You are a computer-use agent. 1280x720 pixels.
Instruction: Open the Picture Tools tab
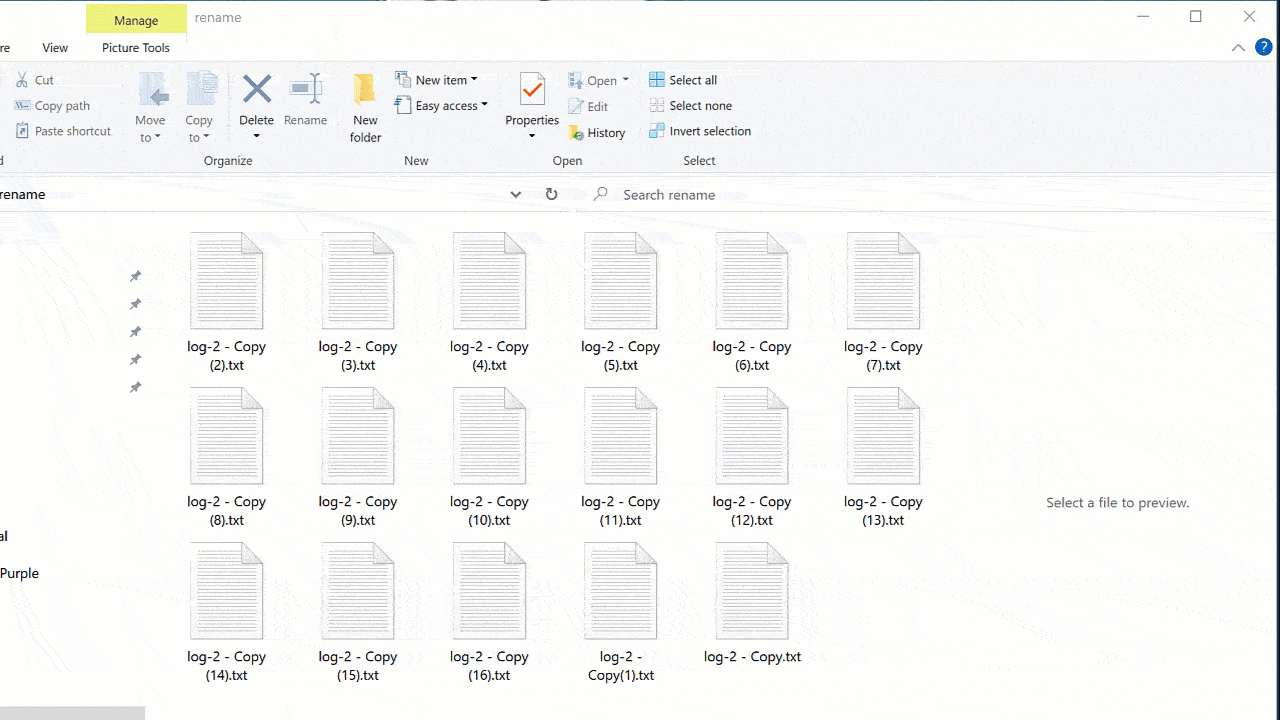pyautogui.click(x=136, y=48)
